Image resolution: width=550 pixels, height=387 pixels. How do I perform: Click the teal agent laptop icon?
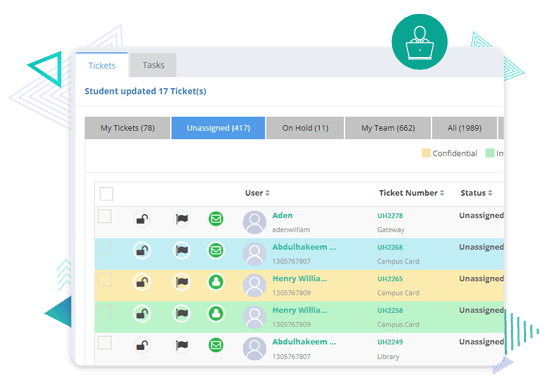tap(420, 42)
